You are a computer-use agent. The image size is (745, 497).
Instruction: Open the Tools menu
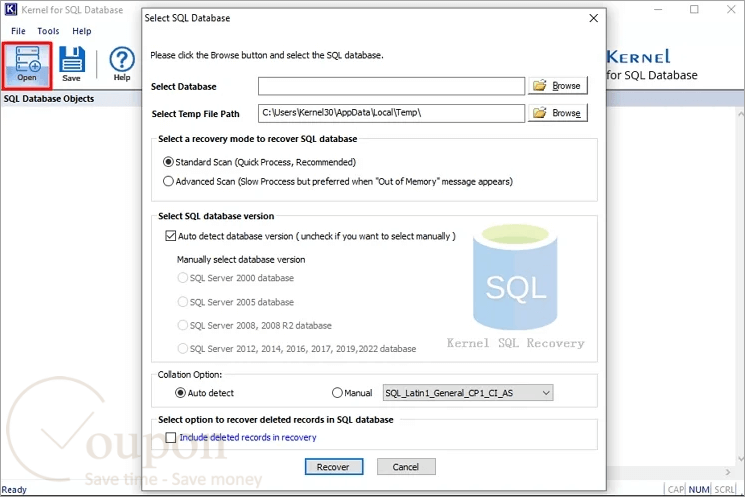(48, 31)
